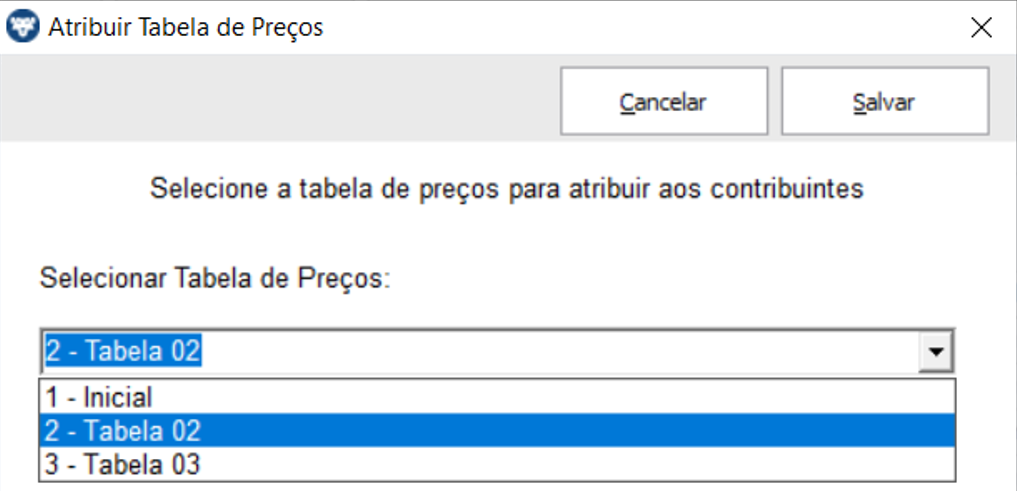The height and width of the screenshot is (491, 1017).
Task: Assign the Inicial price table from the list
Action: click(497, 397)
